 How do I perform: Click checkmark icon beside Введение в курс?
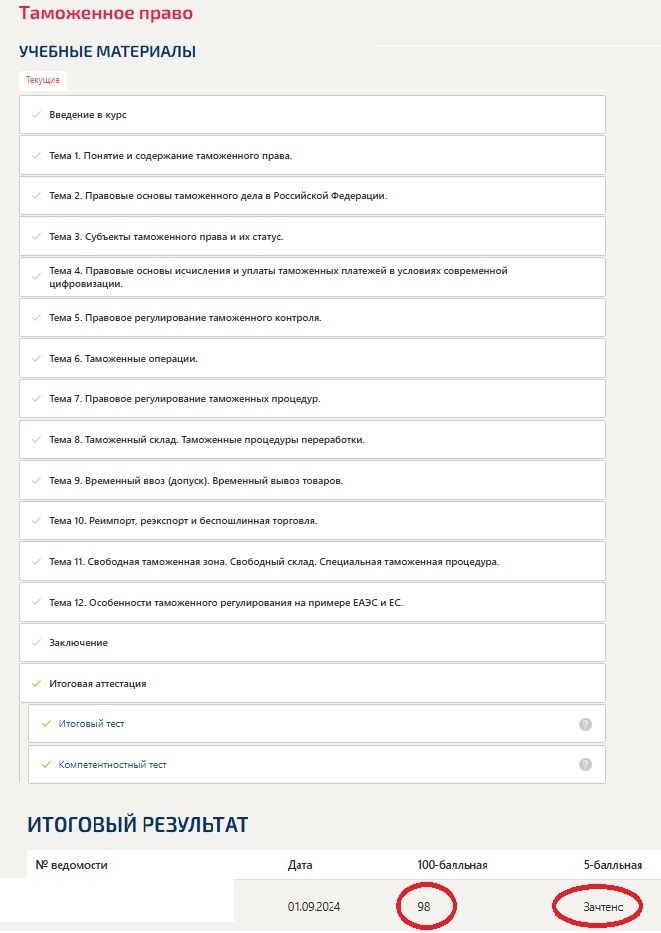pos(36,115)
